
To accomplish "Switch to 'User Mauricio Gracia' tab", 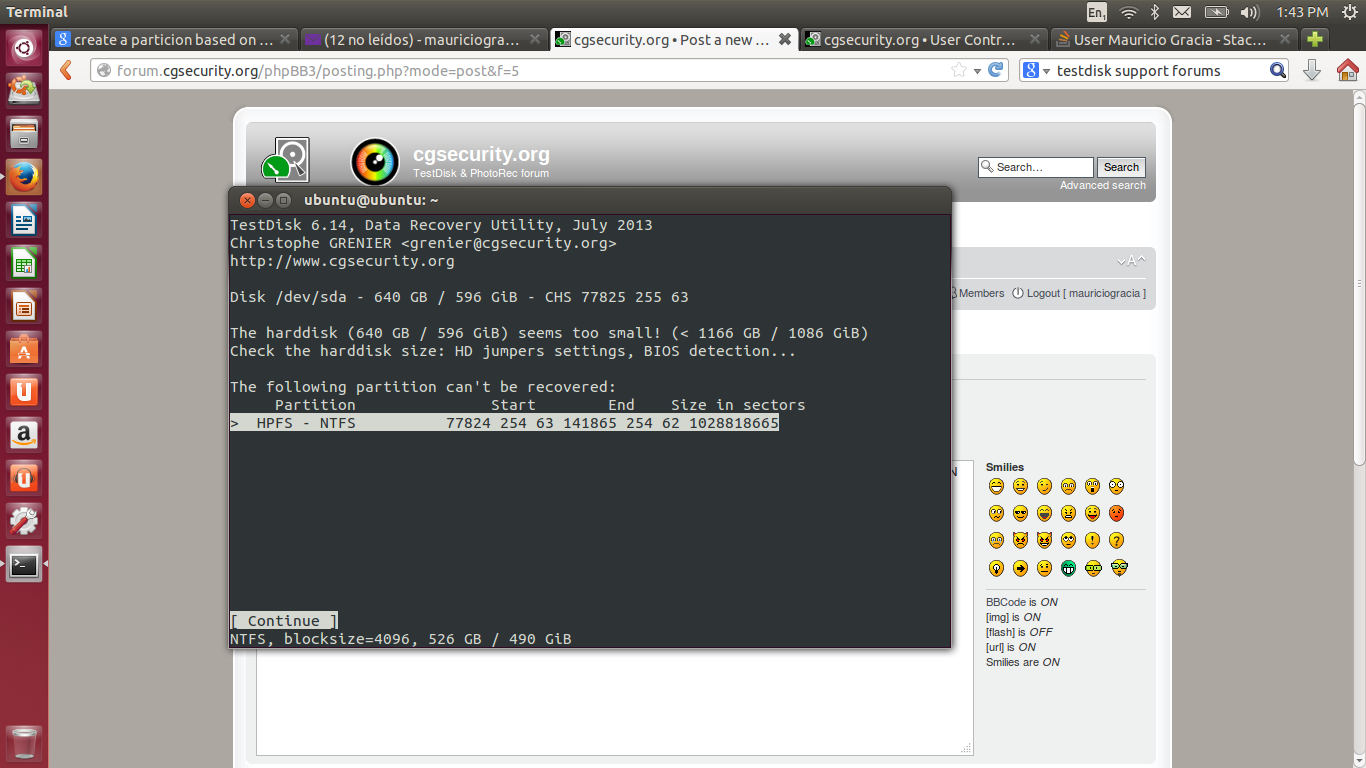I will point(1174,40).
